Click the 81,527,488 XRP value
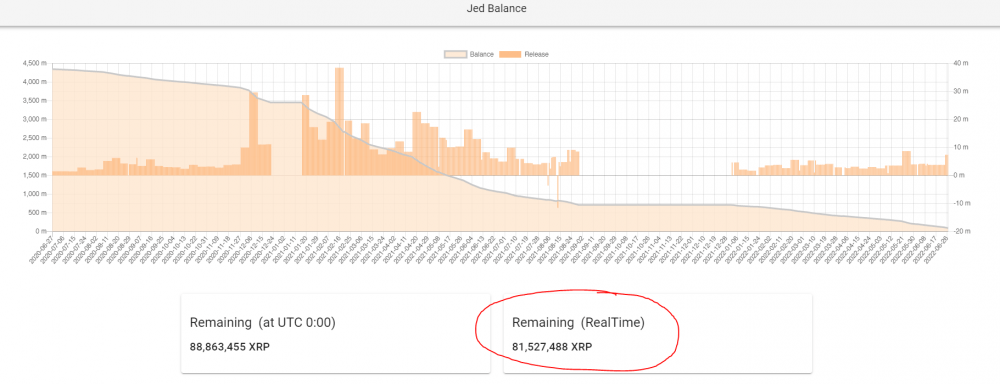1000x384 pixels. [552, 348]
